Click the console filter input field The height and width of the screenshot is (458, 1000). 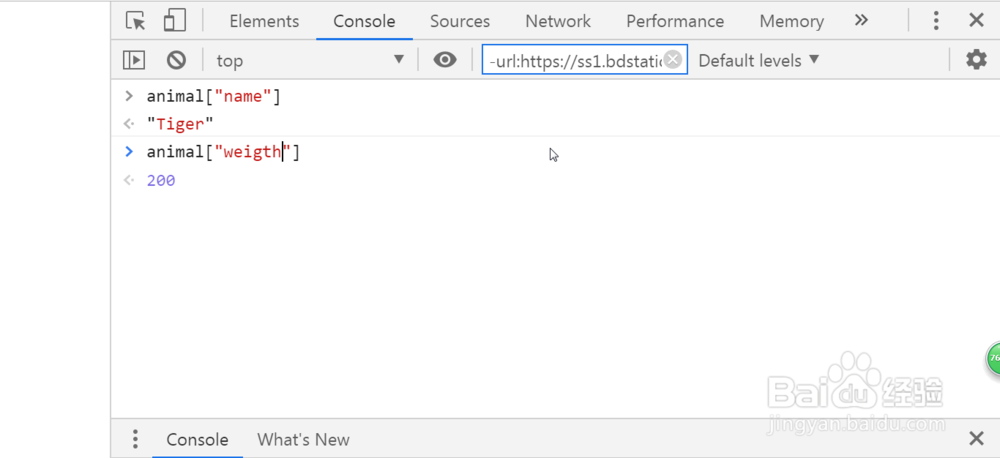coord(575,60)
